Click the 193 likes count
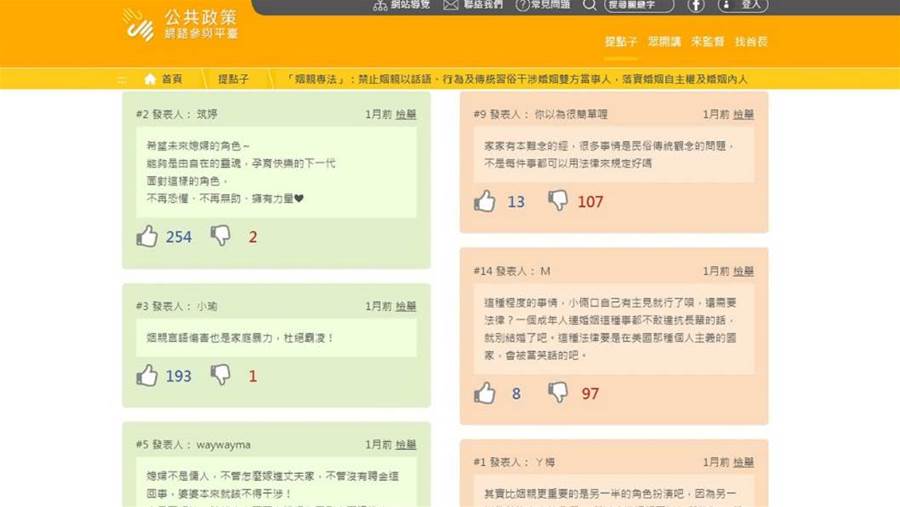 (179, 376)
